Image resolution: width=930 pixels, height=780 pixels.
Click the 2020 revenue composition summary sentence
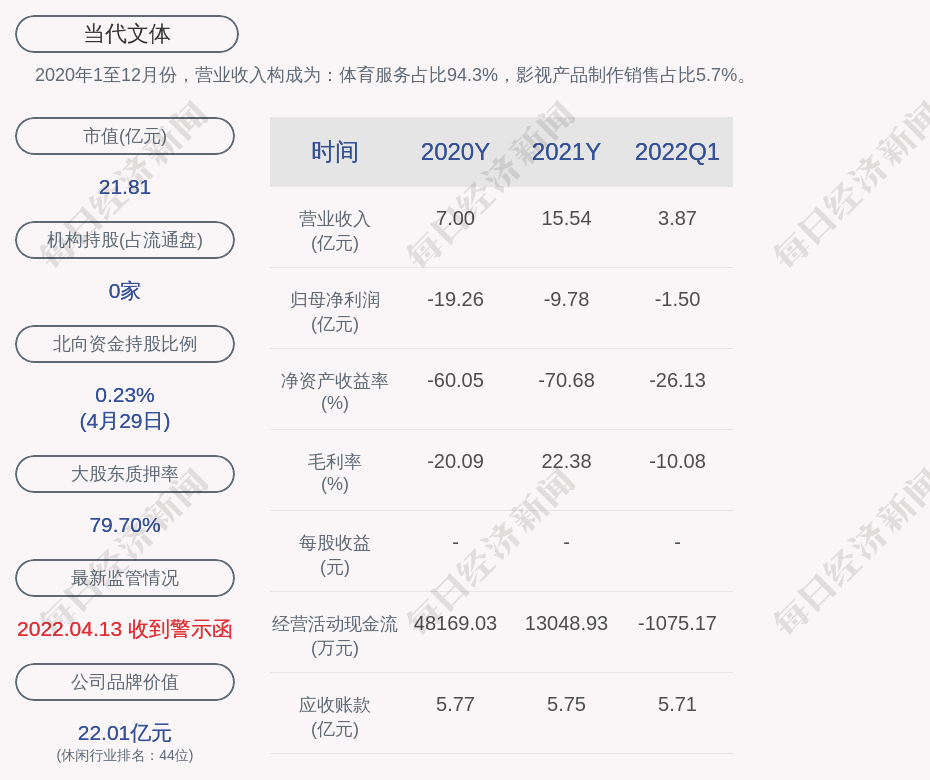(391, 75)
